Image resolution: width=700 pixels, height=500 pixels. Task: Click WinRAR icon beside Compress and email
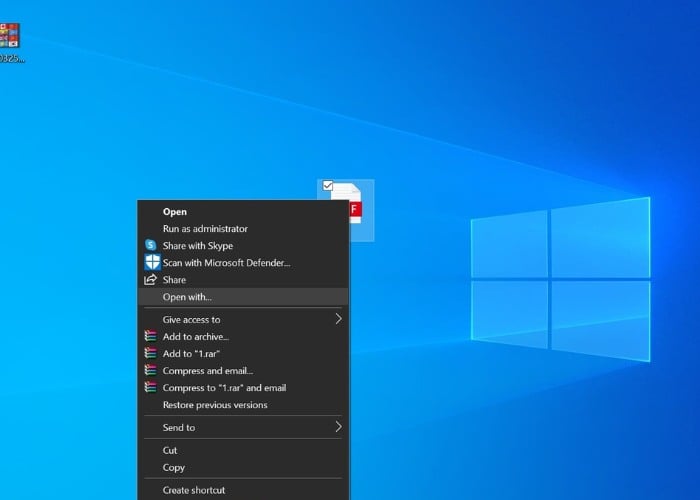pyautogui.click(x=150, y=370)
